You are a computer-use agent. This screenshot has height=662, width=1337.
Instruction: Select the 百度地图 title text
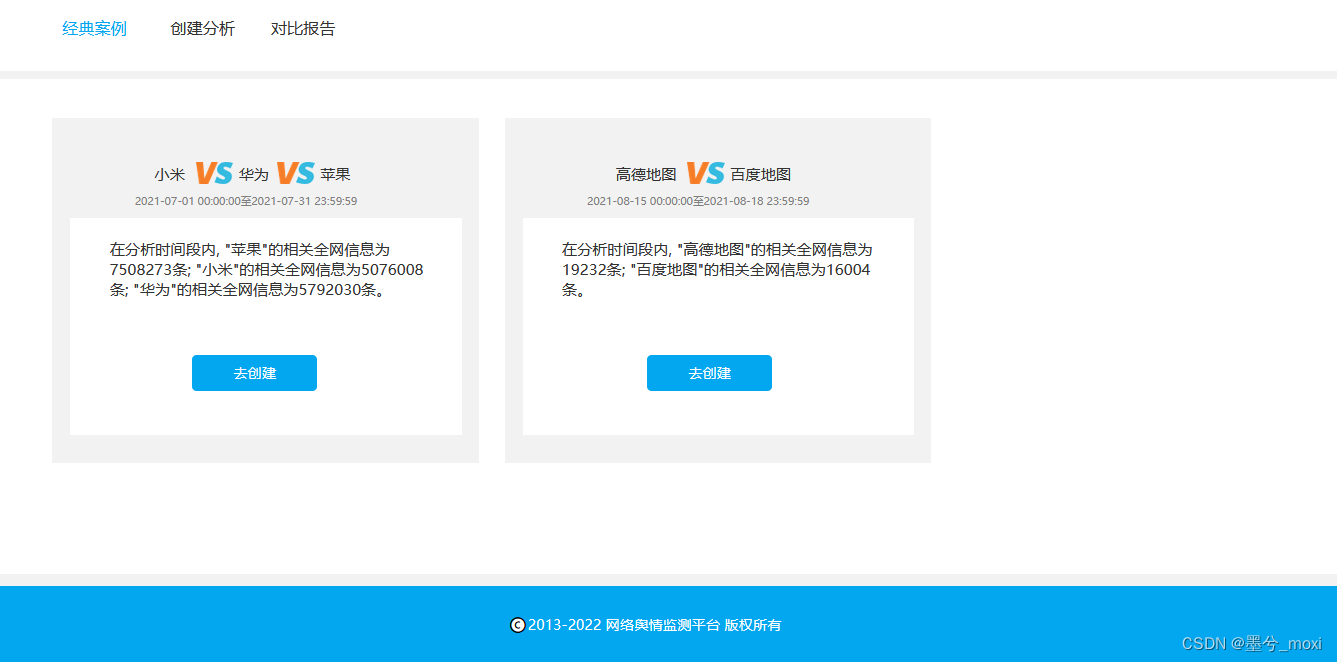[x=761, y=175]
